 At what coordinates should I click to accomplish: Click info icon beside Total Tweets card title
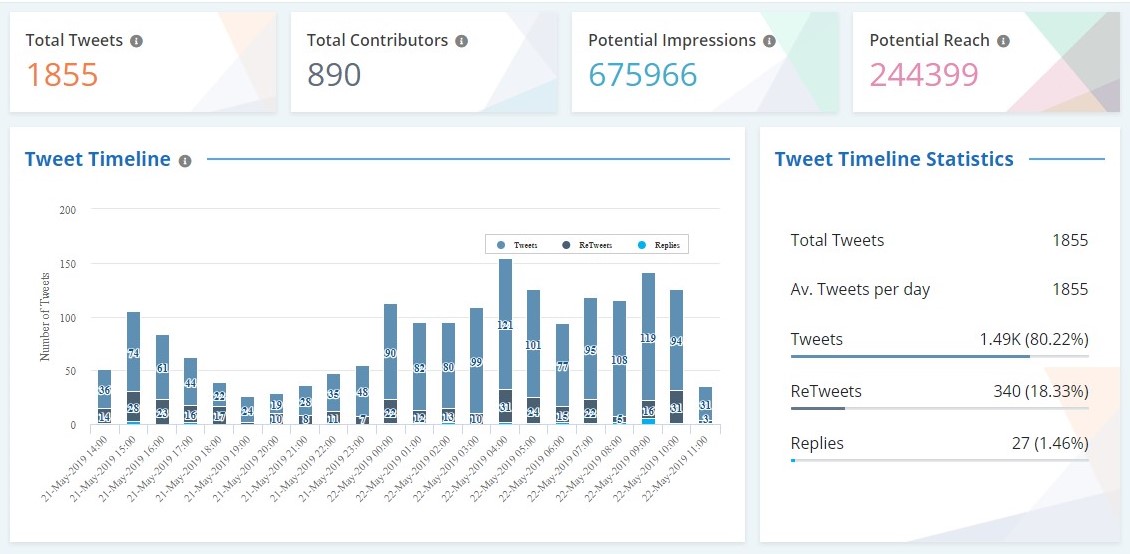(137, 41)
